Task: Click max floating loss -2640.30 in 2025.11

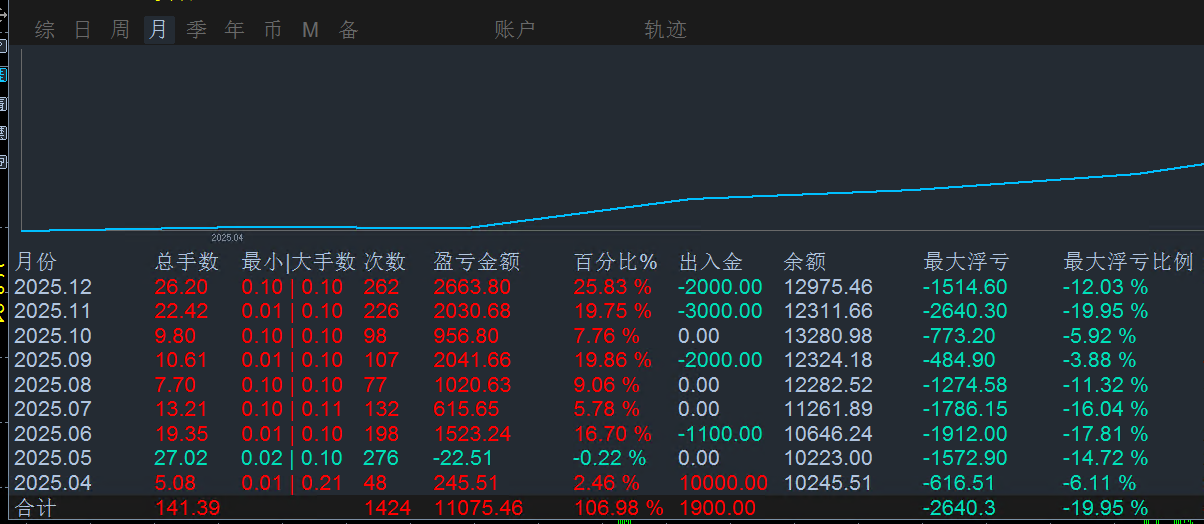Action: pyautogui.click(x=965, y=311)
